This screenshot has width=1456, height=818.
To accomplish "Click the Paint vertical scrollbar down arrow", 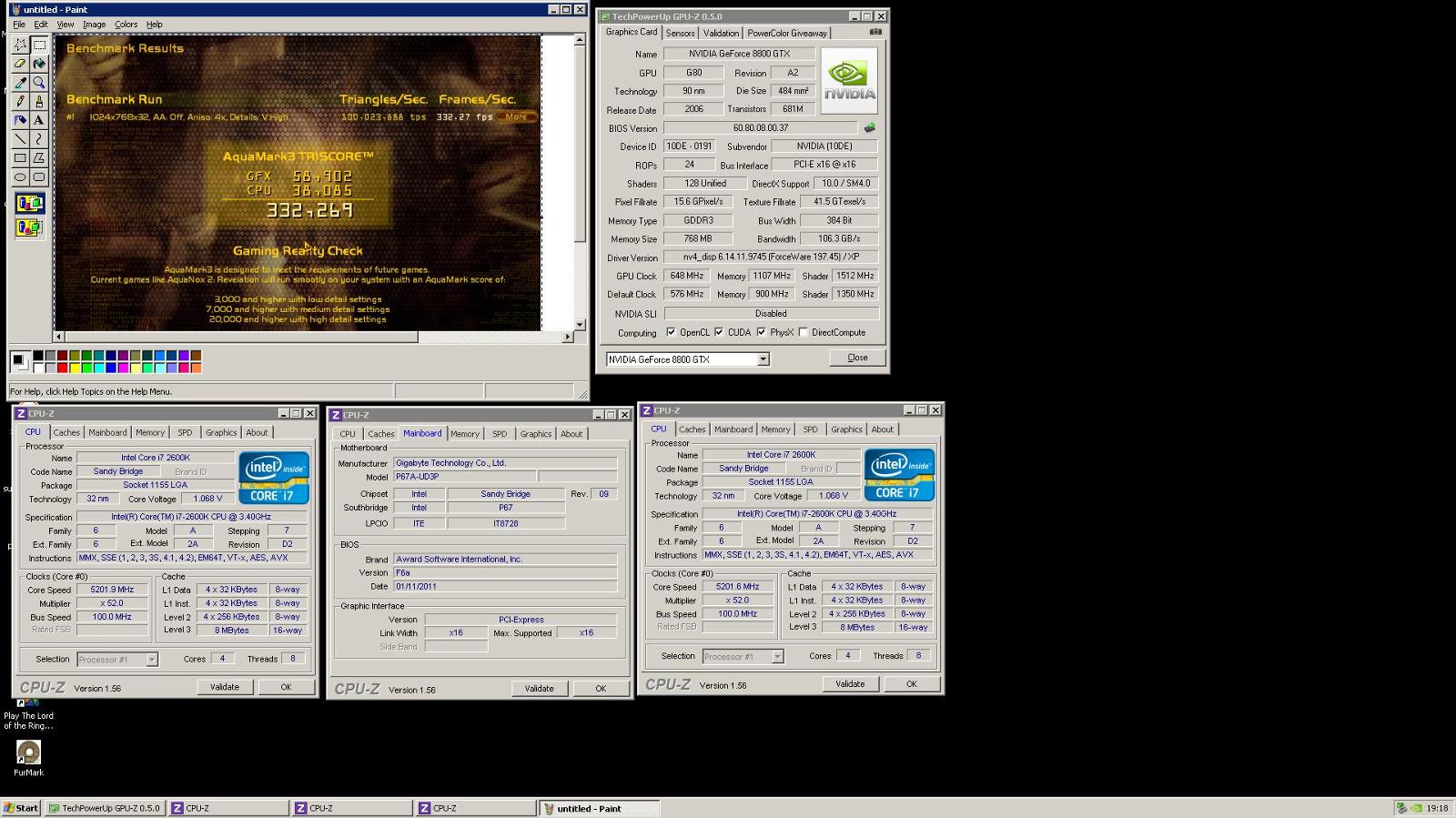I will pyautogui.click(x=580, y=325).
